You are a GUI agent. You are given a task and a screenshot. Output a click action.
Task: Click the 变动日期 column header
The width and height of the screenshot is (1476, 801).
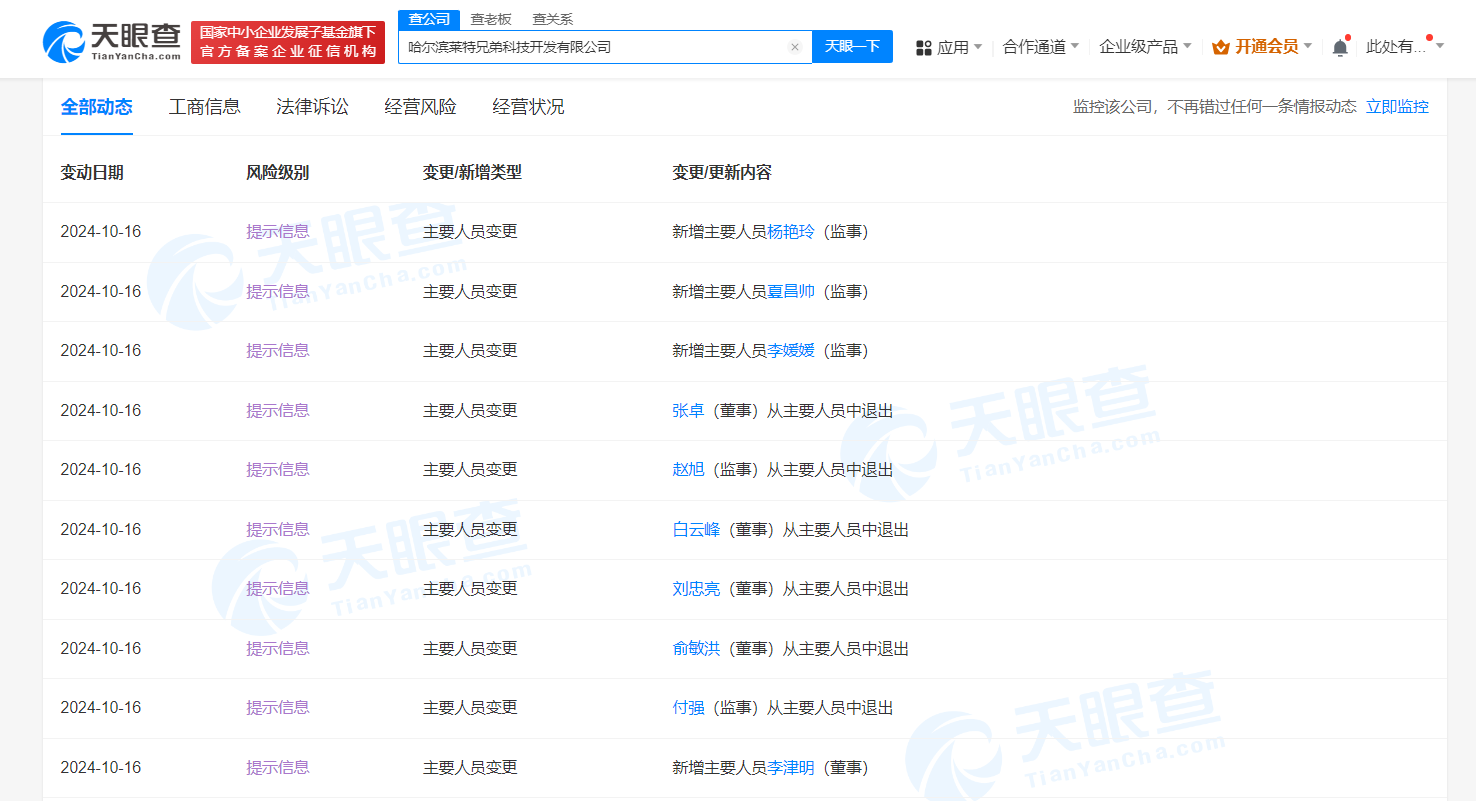[92, 173]
